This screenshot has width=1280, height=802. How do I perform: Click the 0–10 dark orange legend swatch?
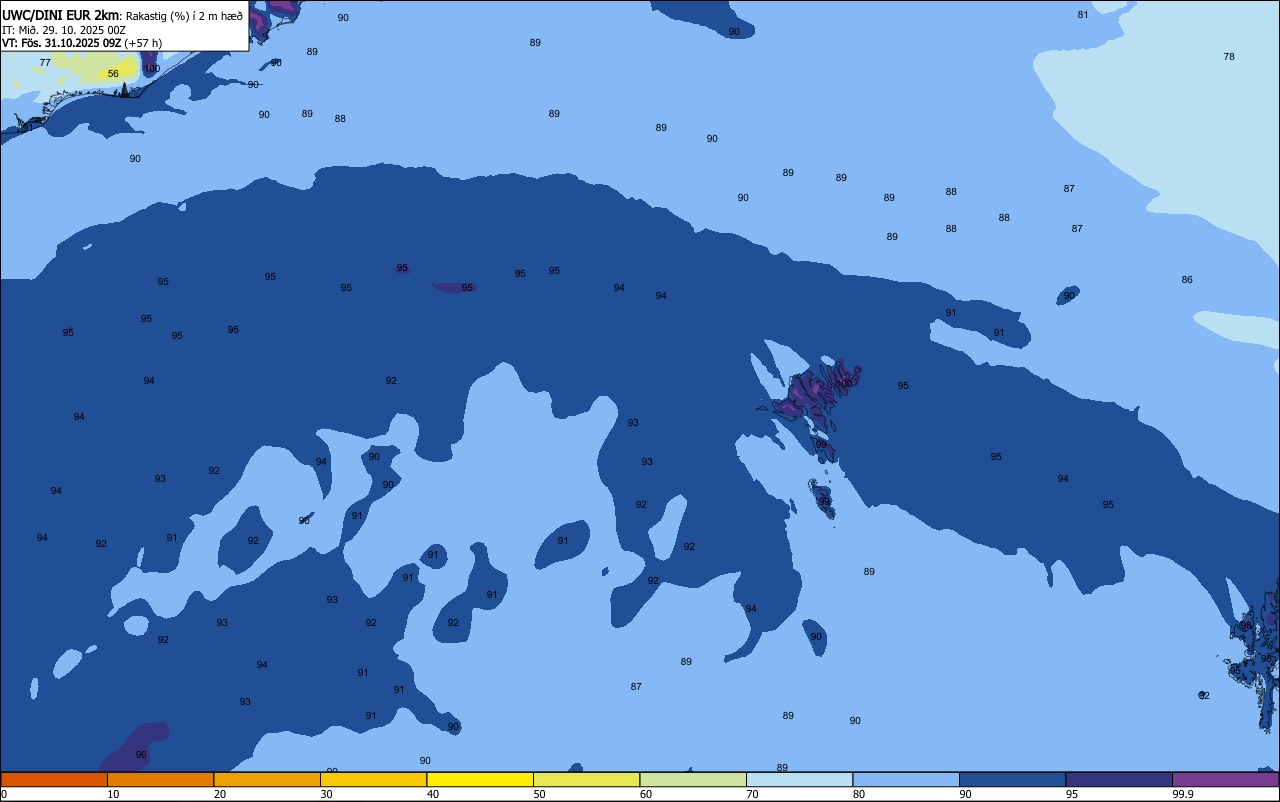click(x=54, y=779)
